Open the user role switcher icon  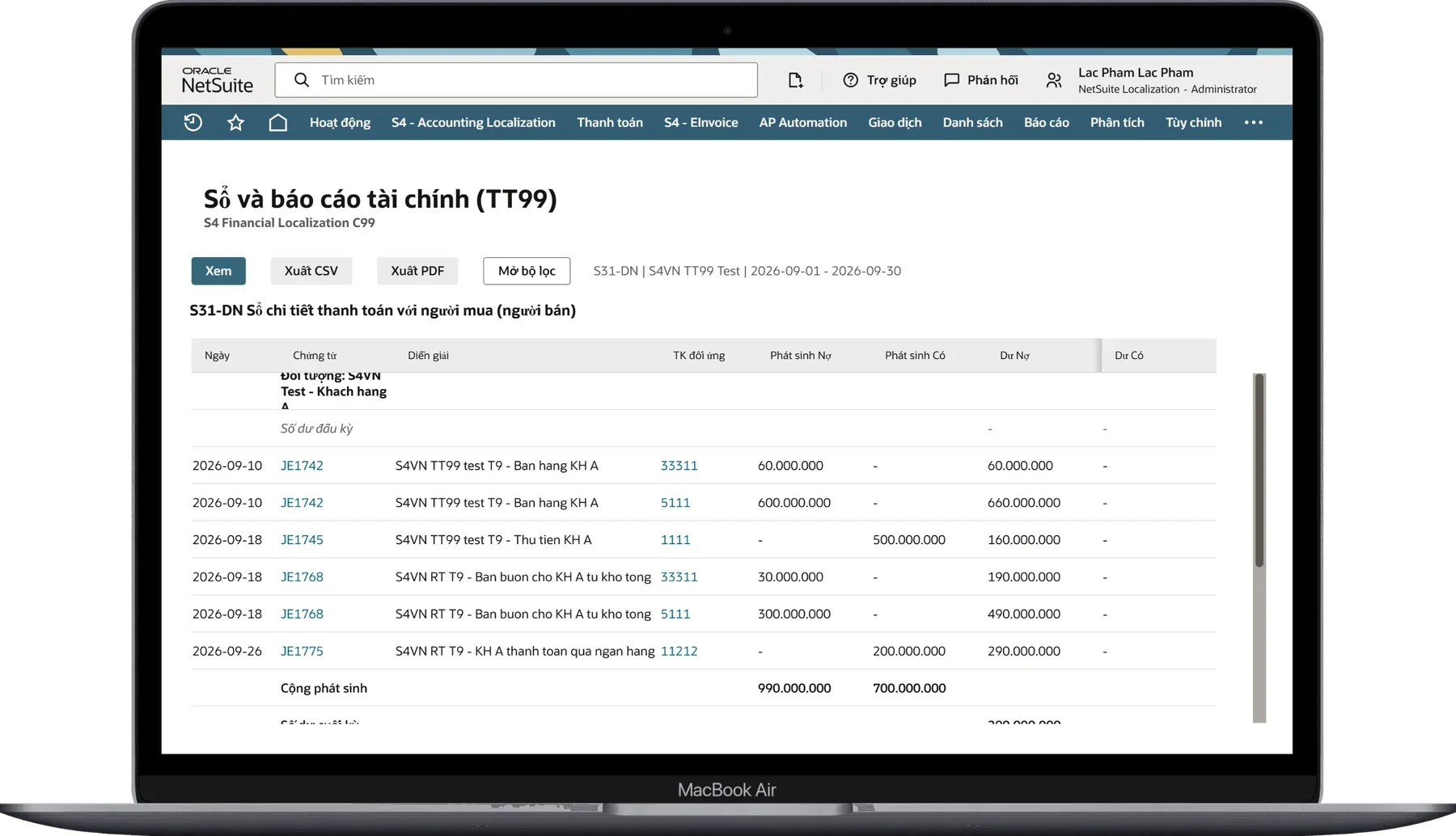pos(1053,80)
